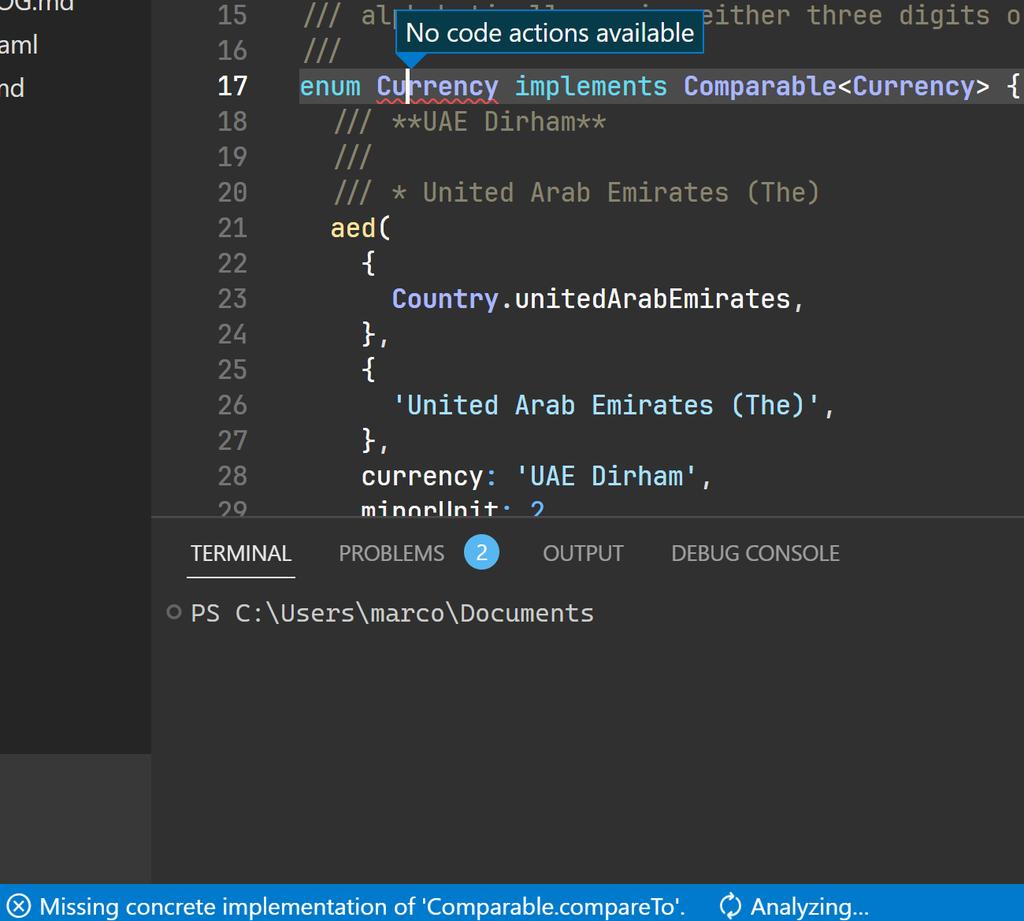The width and height of the screenshot is (1024, 921).
Task: Click 'Comparable' on line 17
Action: [760, 86]
